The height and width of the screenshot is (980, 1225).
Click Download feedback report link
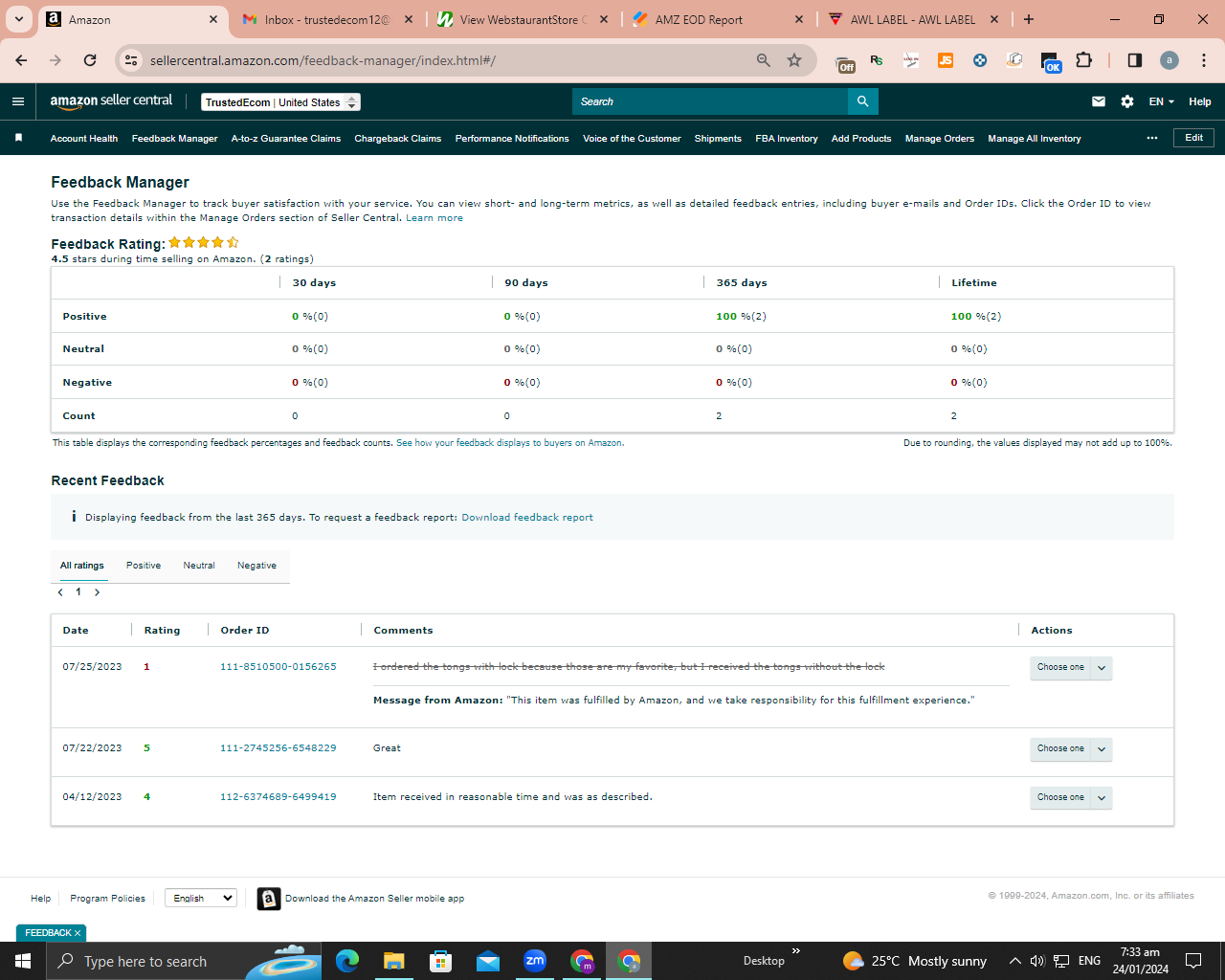527,518
